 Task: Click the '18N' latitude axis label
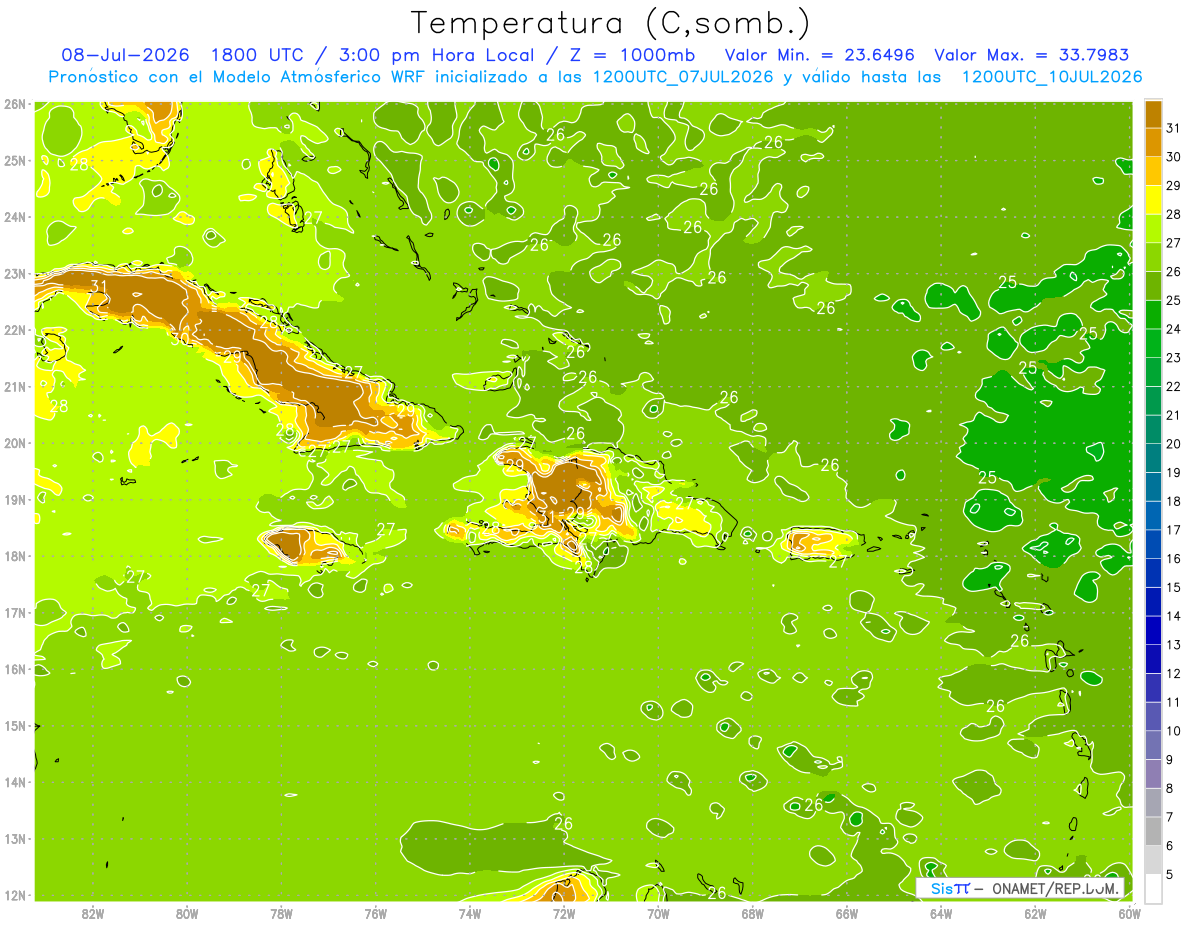[x=14, y=556]
